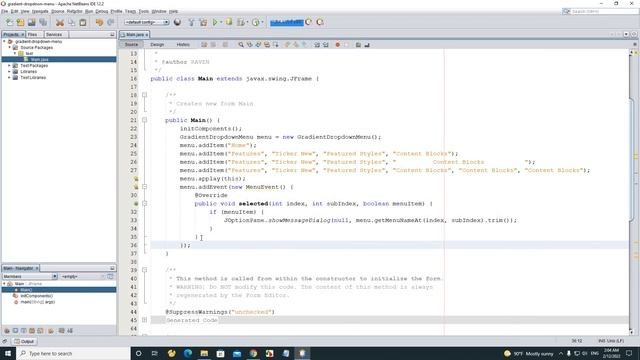The height and width of the screenshot is (360, 640).
Task: Collapse code fold at line 21 constructor
Action: coord(144,120)
